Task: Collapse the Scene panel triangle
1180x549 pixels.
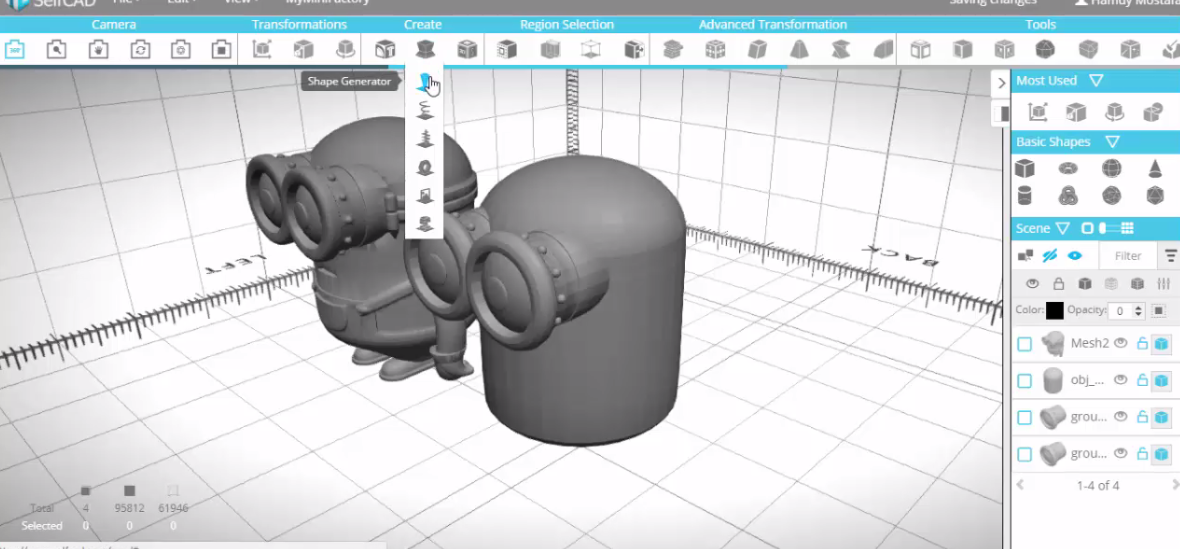Action: [x=1063, y=228]
